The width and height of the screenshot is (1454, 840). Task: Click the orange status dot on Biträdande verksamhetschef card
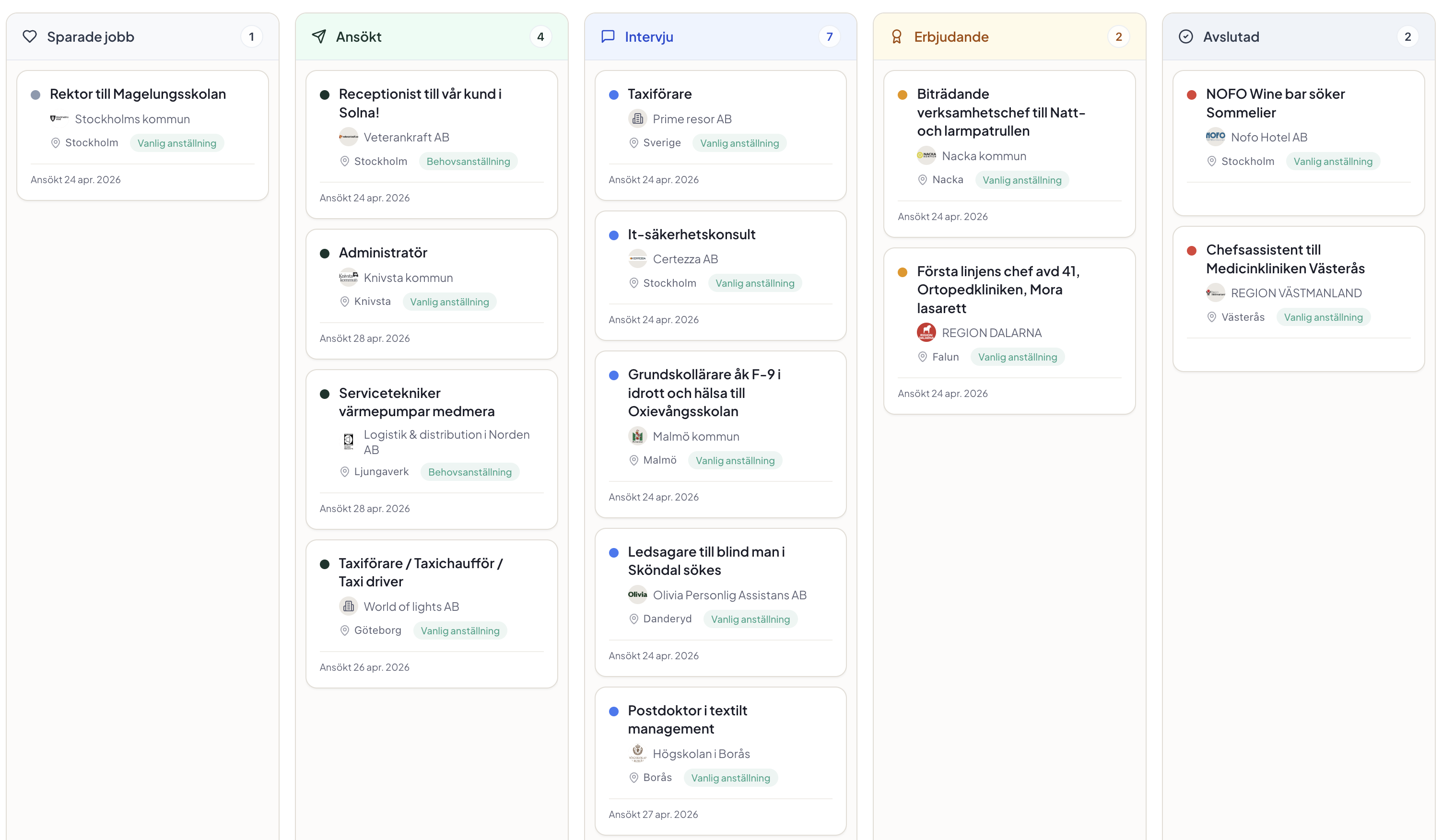coord(903,94)
